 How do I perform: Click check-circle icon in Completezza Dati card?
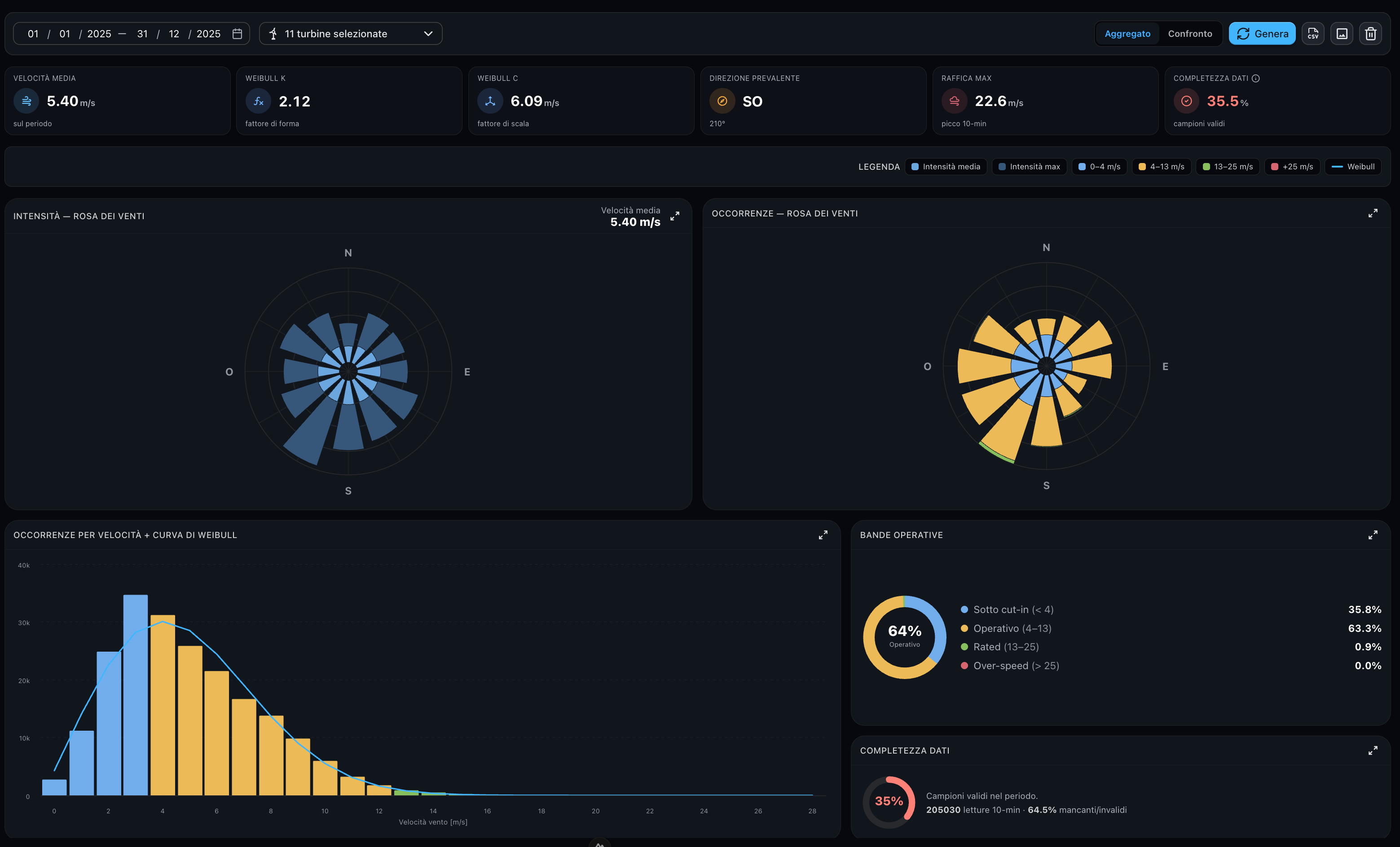(x=1186, y=101)
